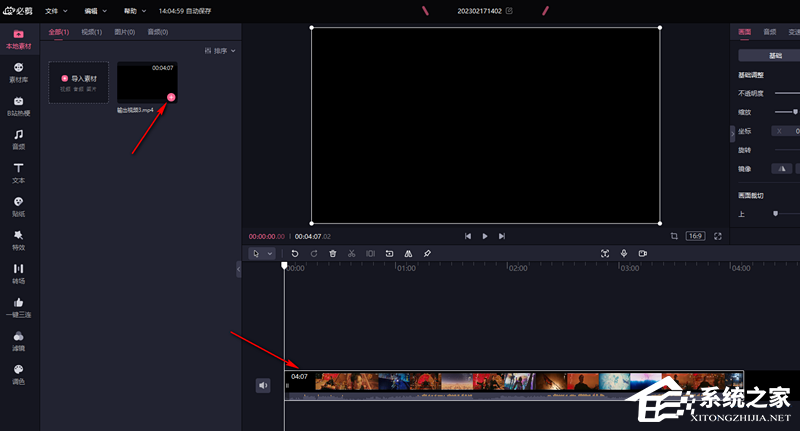The image size is (800, 431).
Task: Toggle horizontal mirror flip button
Action: pos(783,168)
